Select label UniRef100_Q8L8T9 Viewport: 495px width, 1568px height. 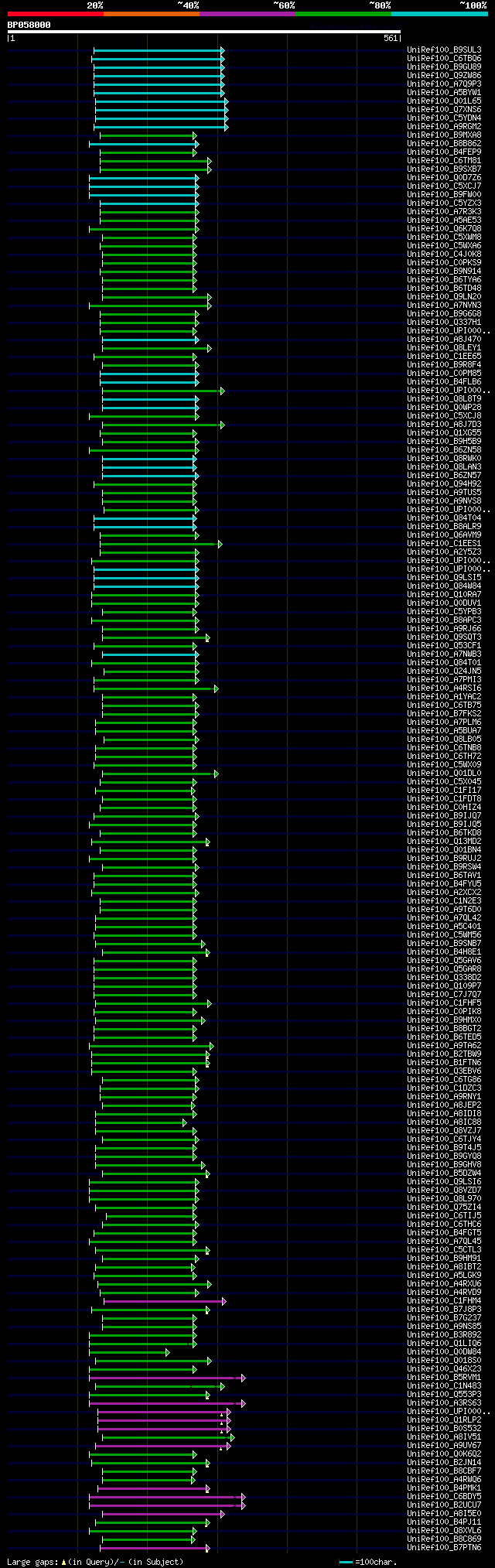(444, 398)
